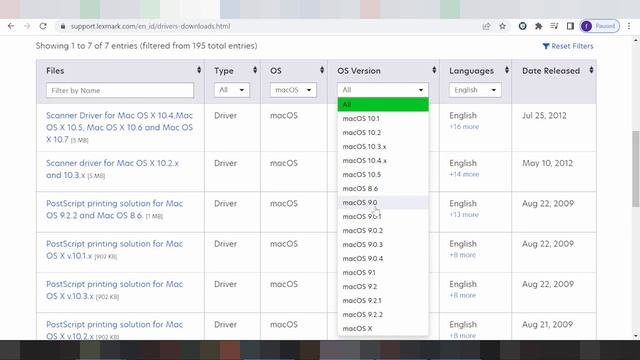This screenshot has width=640, height=360.
Task: Open PostScript solution for Mac OS 9.2.2 link
Action: (114, 209)
